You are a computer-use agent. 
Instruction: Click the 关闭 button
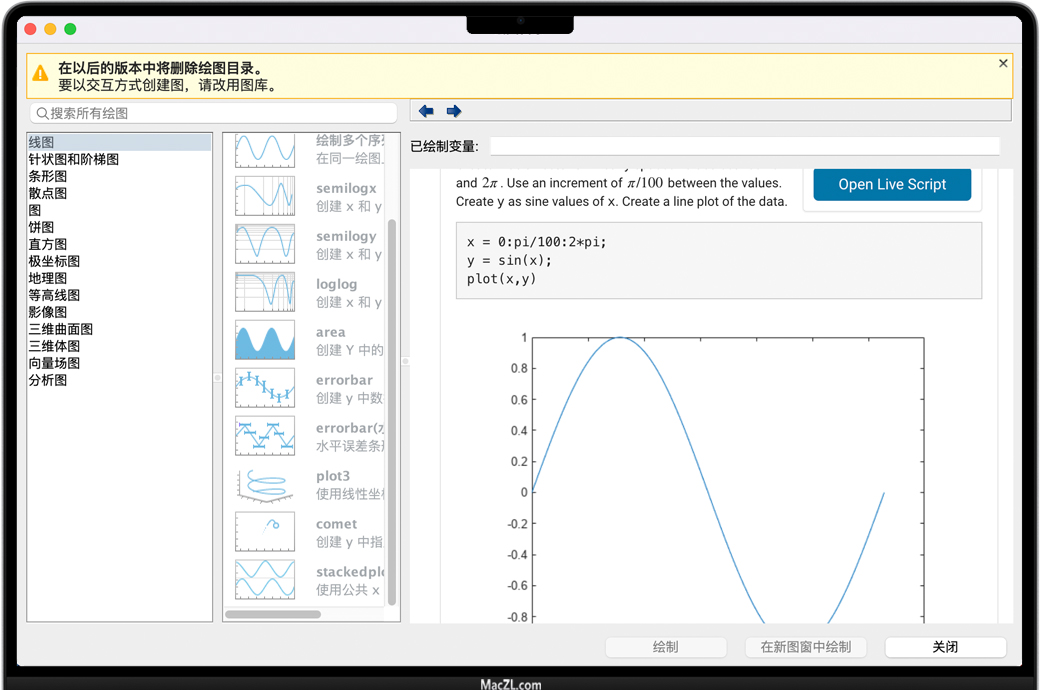pyautogui.click(x=945, y=647)
